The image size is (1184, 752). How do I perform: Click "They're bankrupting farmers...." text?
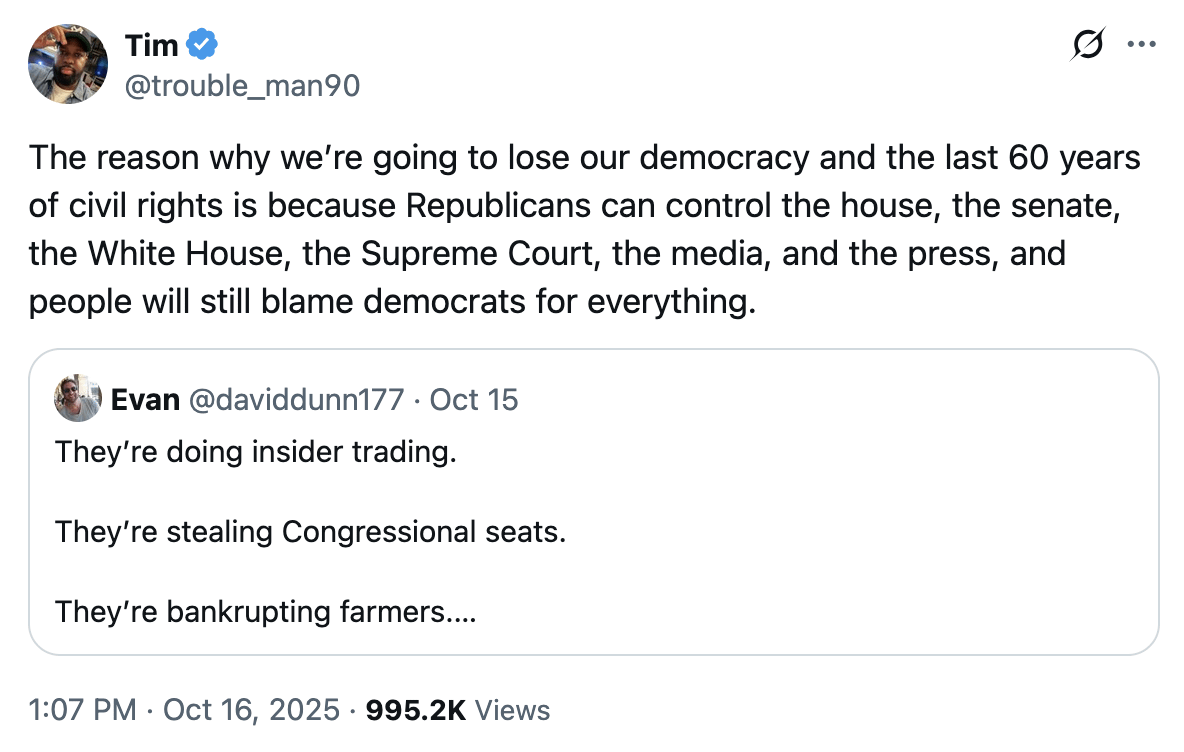click(266, 611)
